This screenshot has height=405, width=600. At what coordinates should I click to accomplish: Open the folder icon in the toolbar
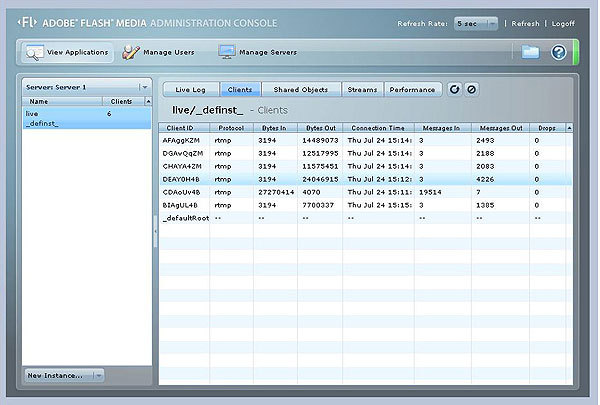pos(530,52)
